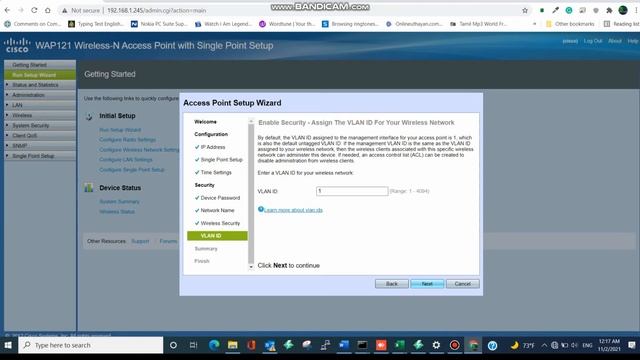Select the highlighted VLAN ID wizard step
This screenshot has height=360, width=640.
click(217, 236)
